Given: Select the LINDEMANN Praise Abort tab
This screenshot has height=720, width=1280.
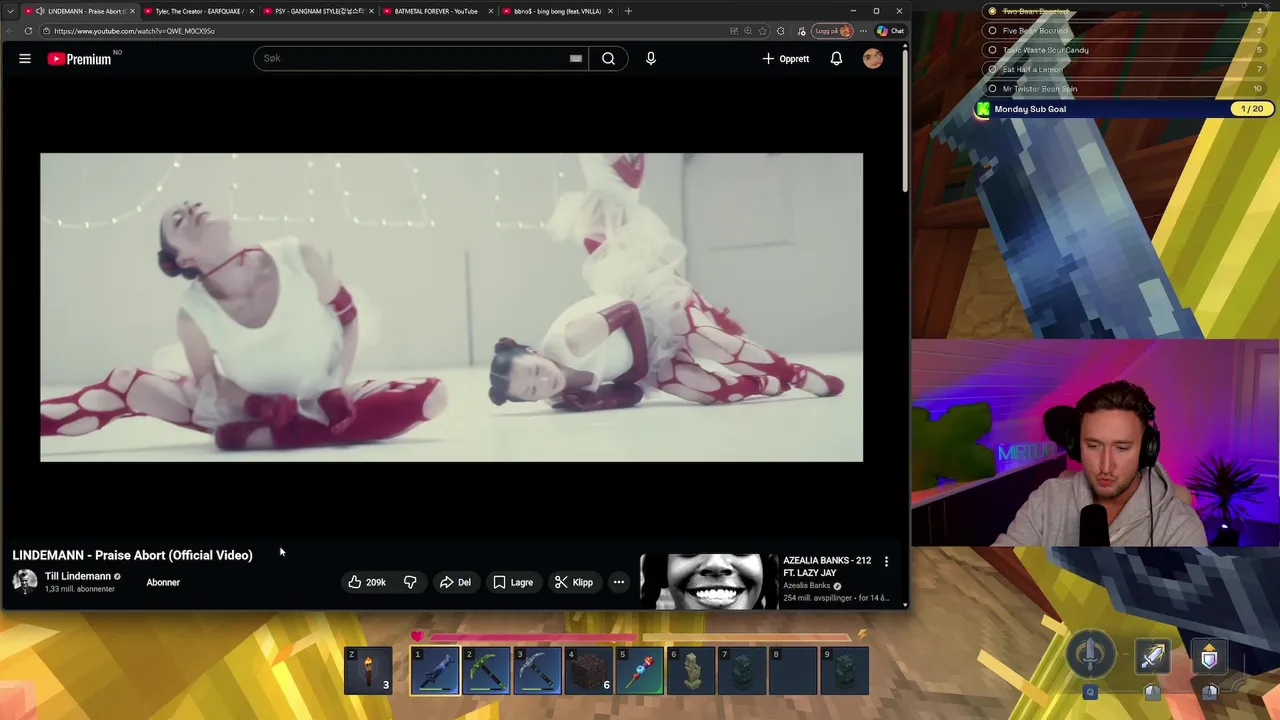Looking at the screenshot, I should [x=80, y=11].
